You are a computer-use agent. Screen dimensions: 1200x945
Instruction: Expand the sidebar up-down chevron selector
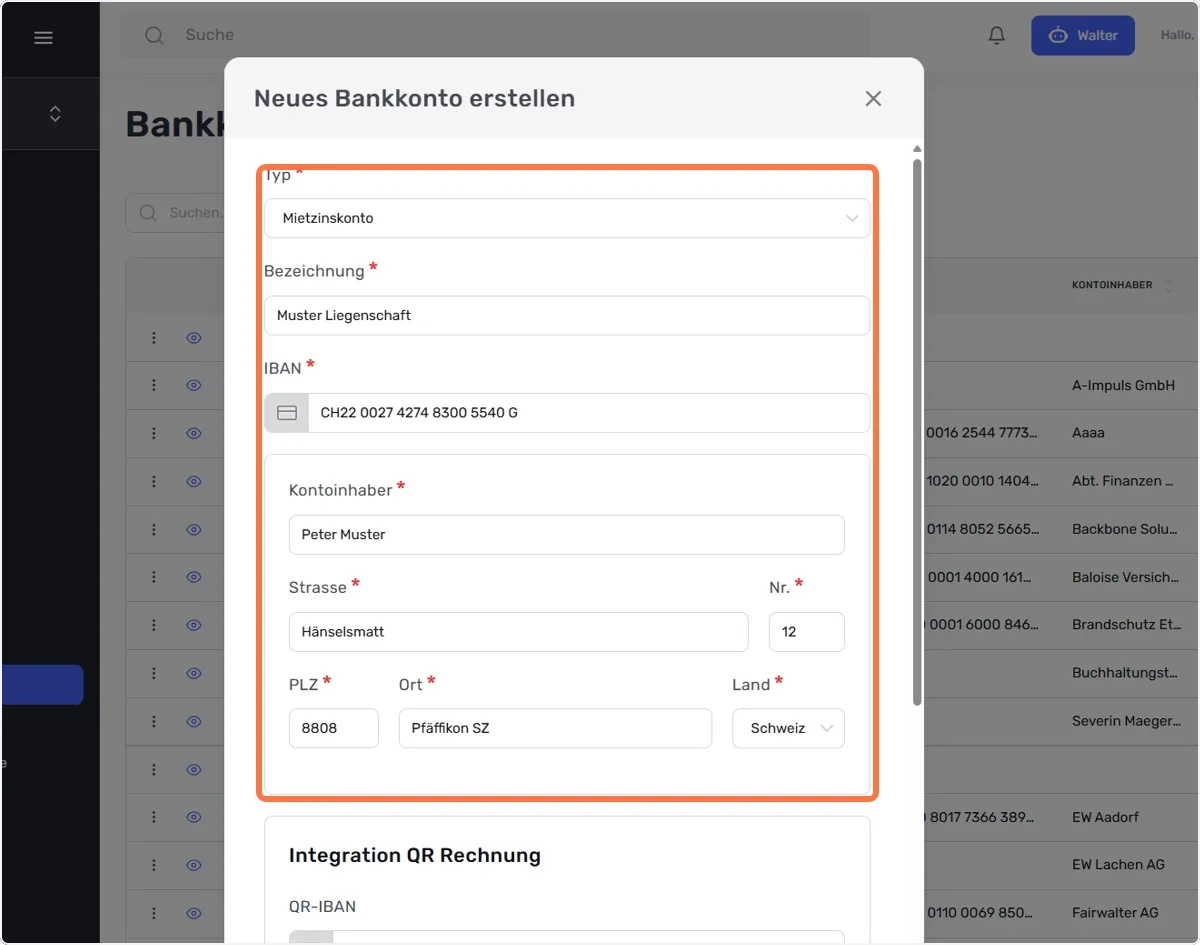(55, 114)
